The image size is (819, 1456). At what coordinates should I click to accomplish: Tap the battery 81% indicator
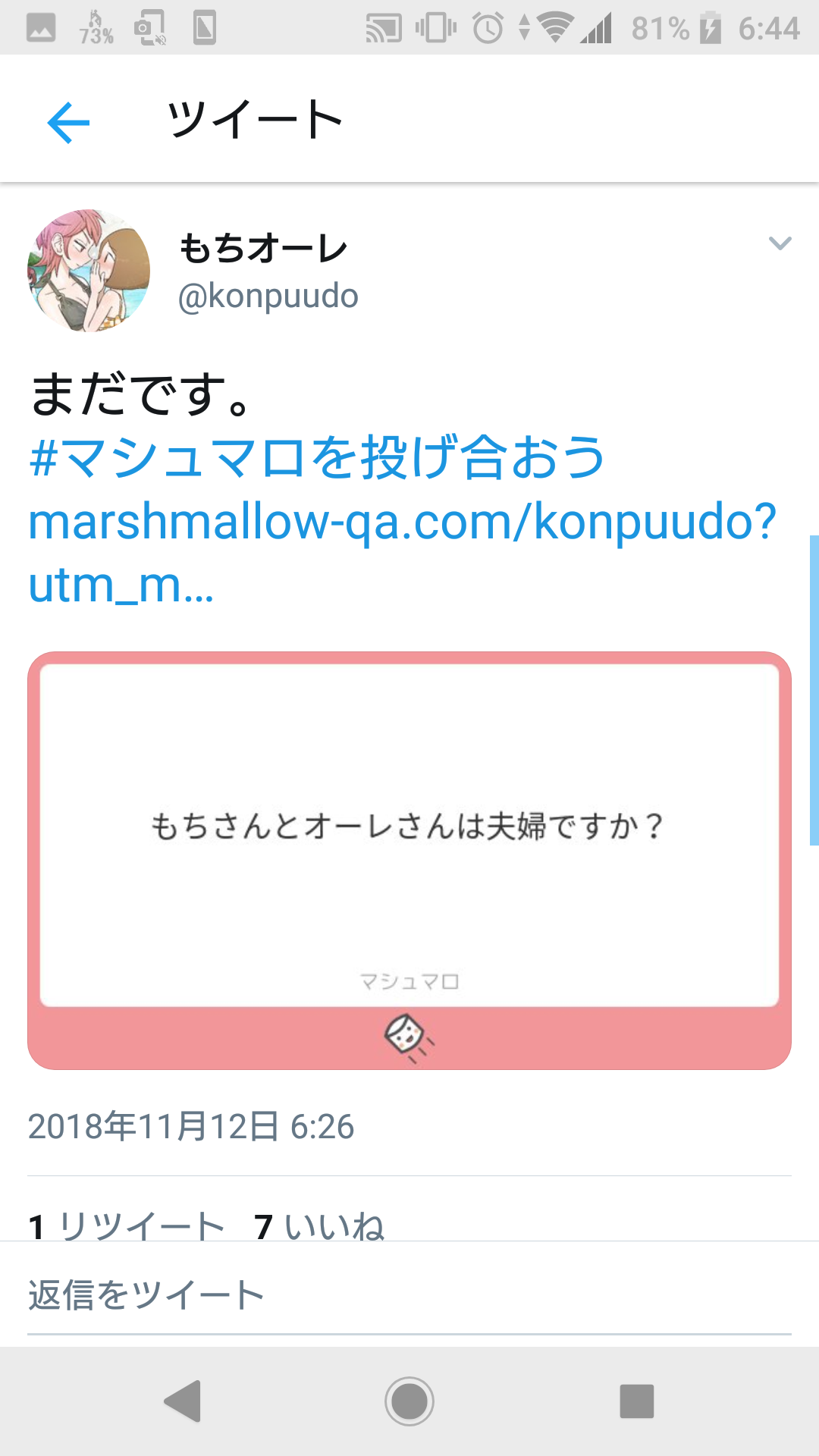point(676,28)
